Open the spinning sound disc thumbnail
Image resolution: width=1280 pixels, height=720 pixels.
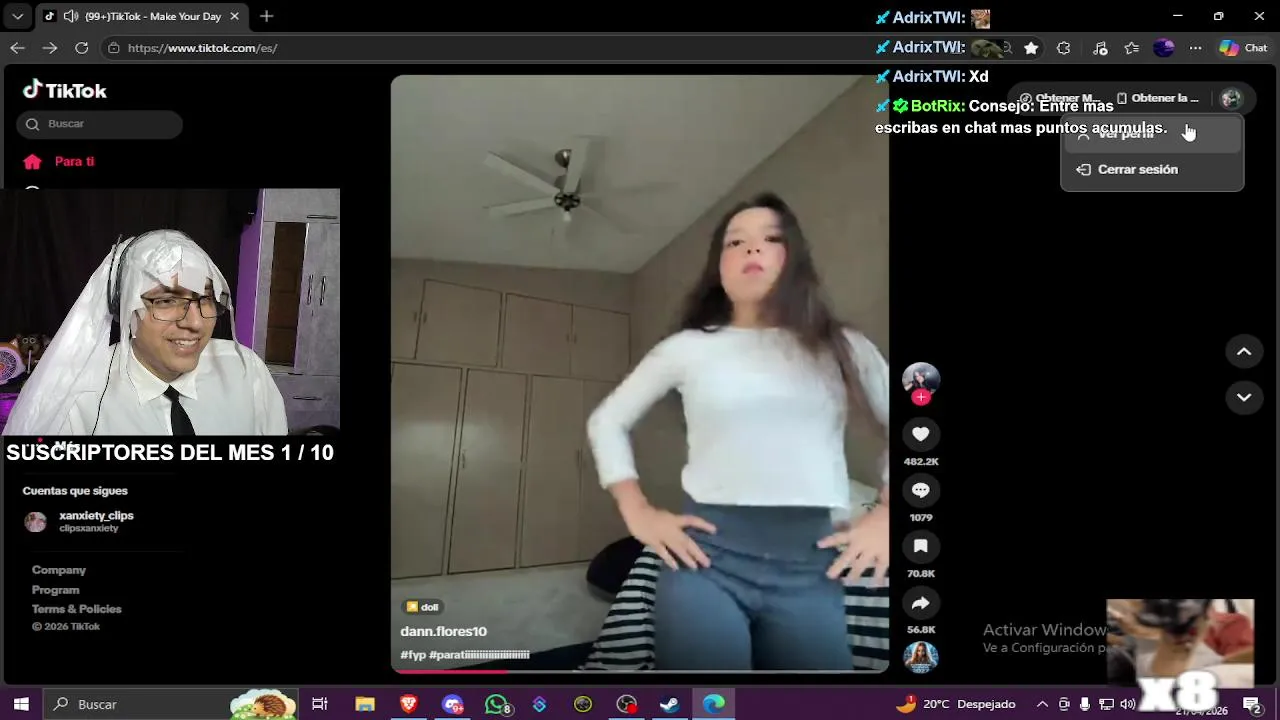point(920,657)
